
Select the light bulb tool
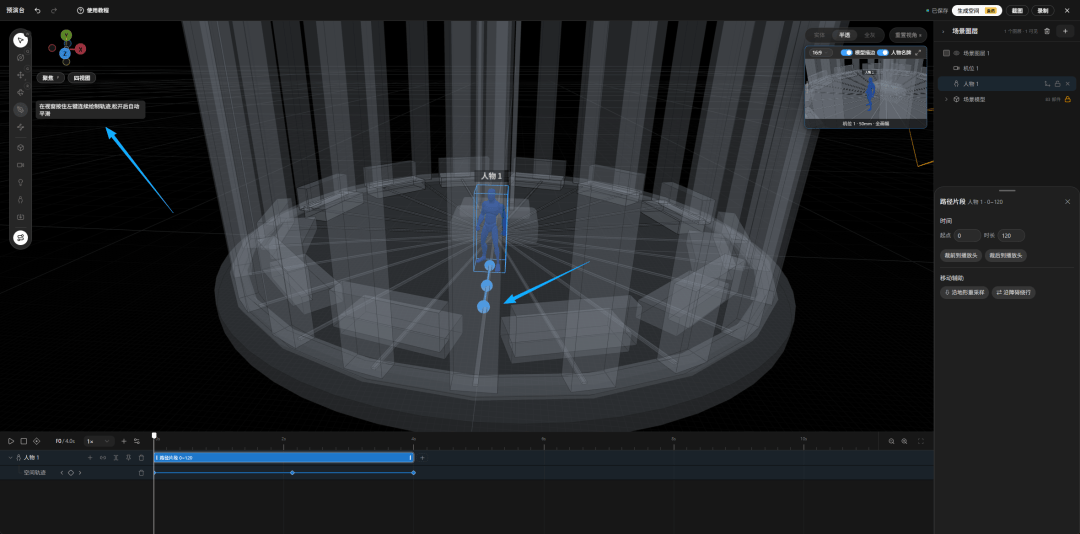21,182
